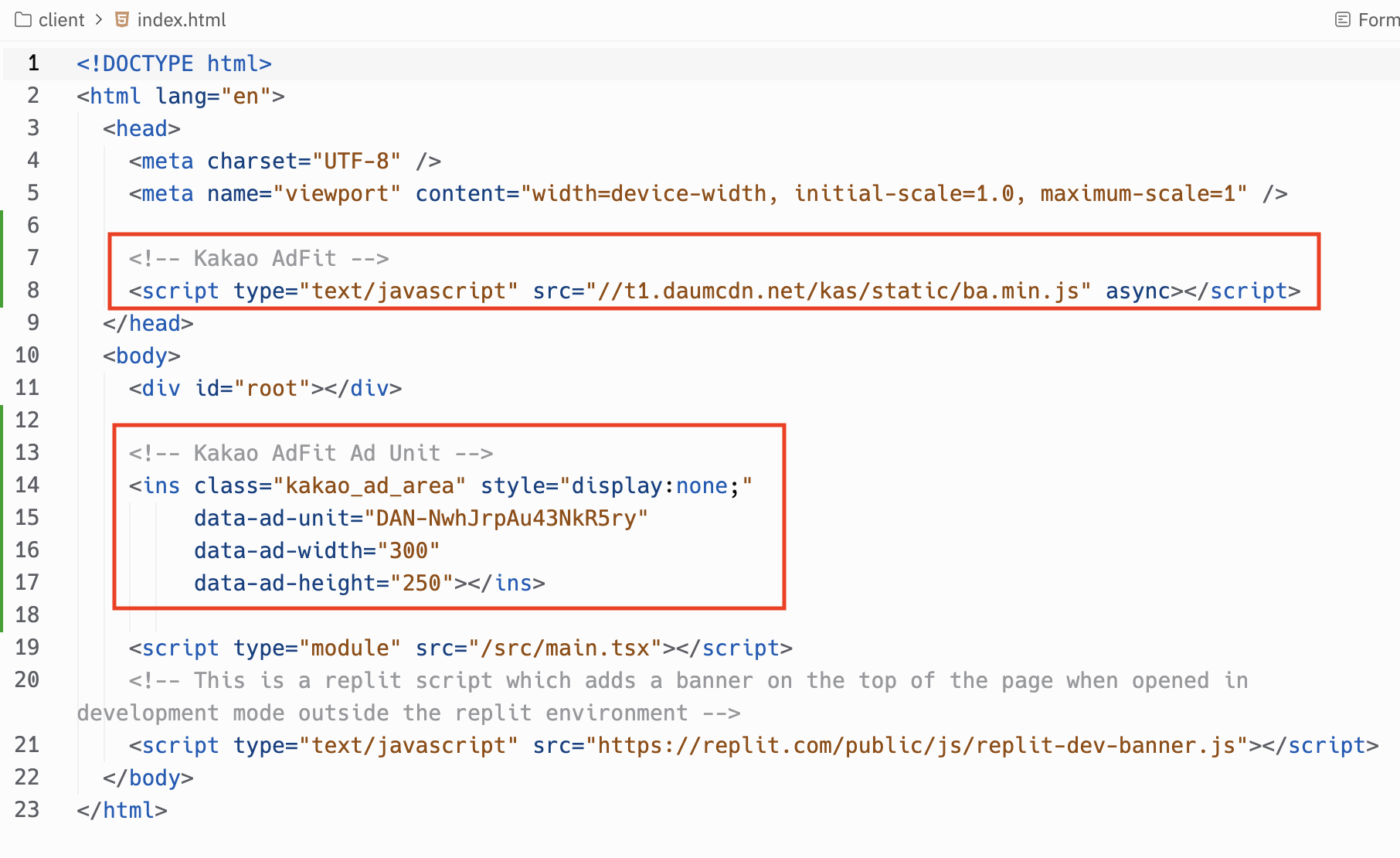Click the replit-dev-banner.js URL
This screenshot has width=1400, height=858.
(917, 745)
